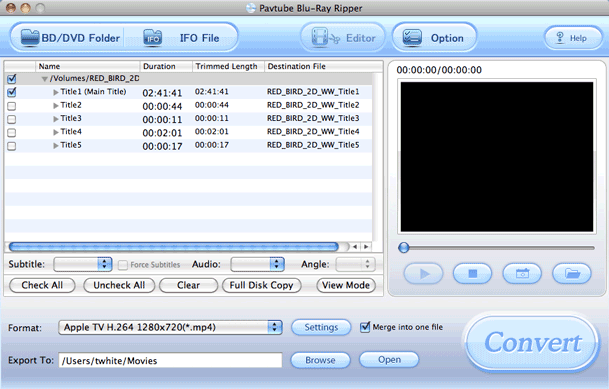Open the Format dropdown list
The image size is (609, 389).
coord(170,327)
